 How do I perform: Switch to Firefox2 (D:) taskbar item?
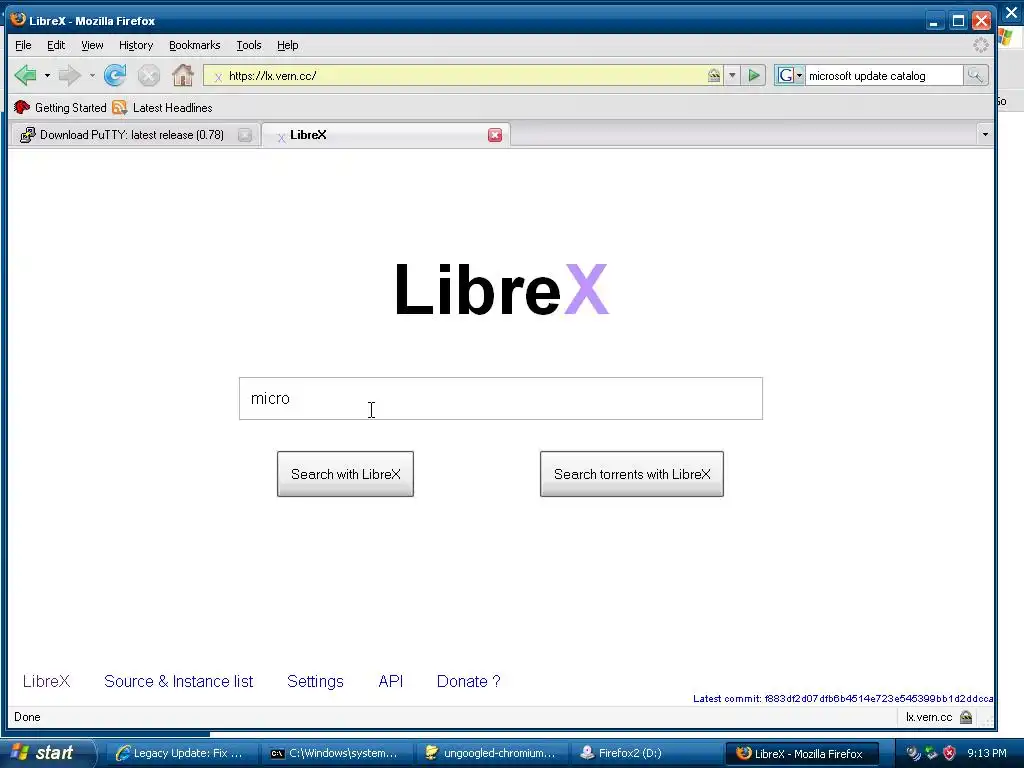point(645,753)
